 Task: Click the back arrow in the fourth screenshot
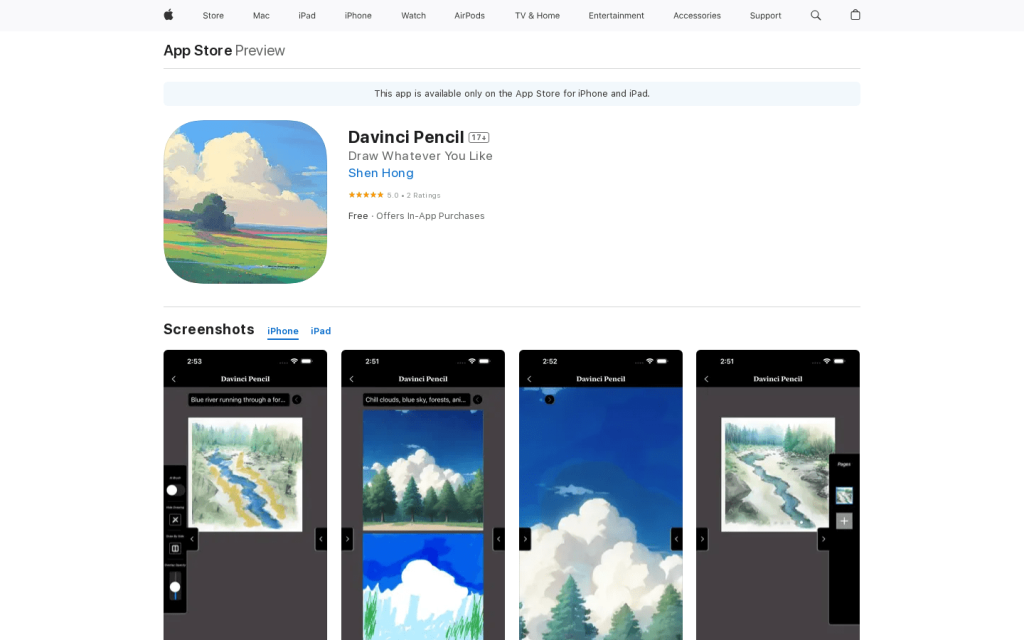click(706, 379)
